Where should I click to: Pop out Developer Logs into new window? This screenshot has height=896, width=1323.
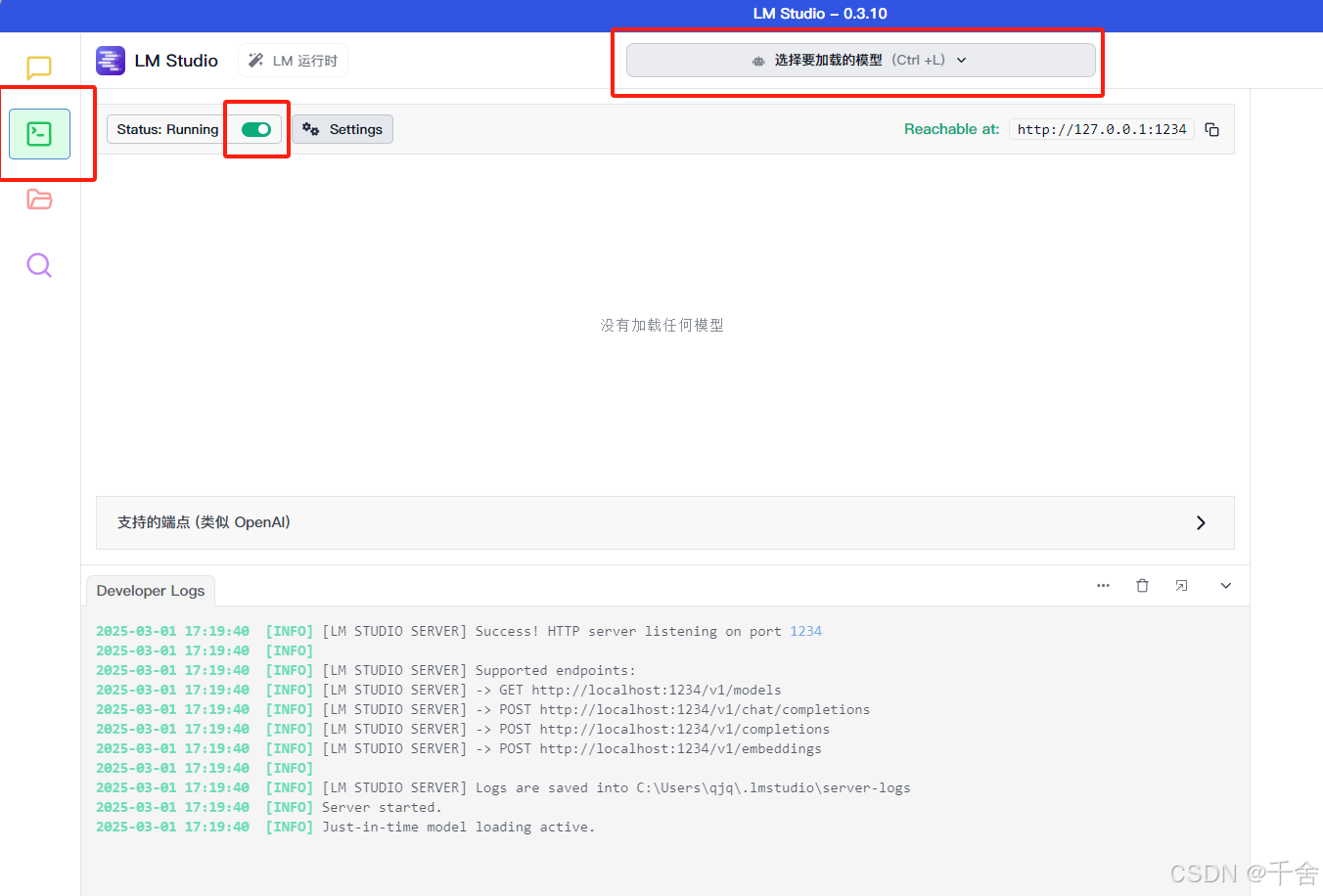1181,585
